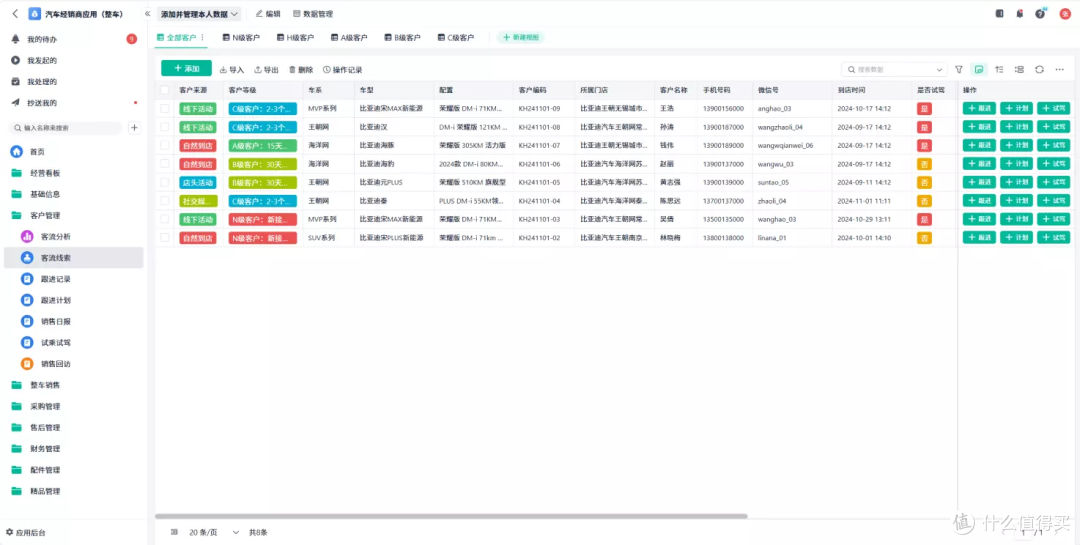Click the 删除 trash icon button
The height and width of the screenshot is (545, 1080).
(x=301, y=70)
